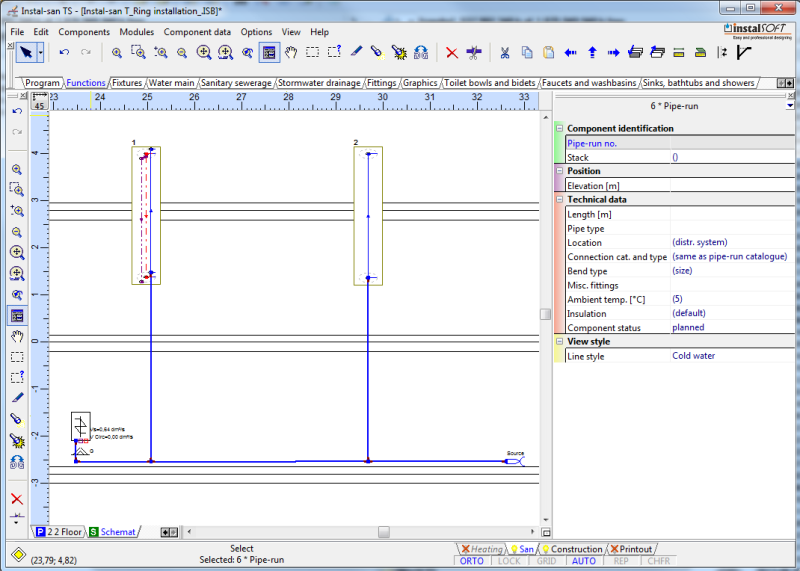Collapse the Component identification section
Image resolution: width=800 pixels, height=571 pixels.
[560, 128]
